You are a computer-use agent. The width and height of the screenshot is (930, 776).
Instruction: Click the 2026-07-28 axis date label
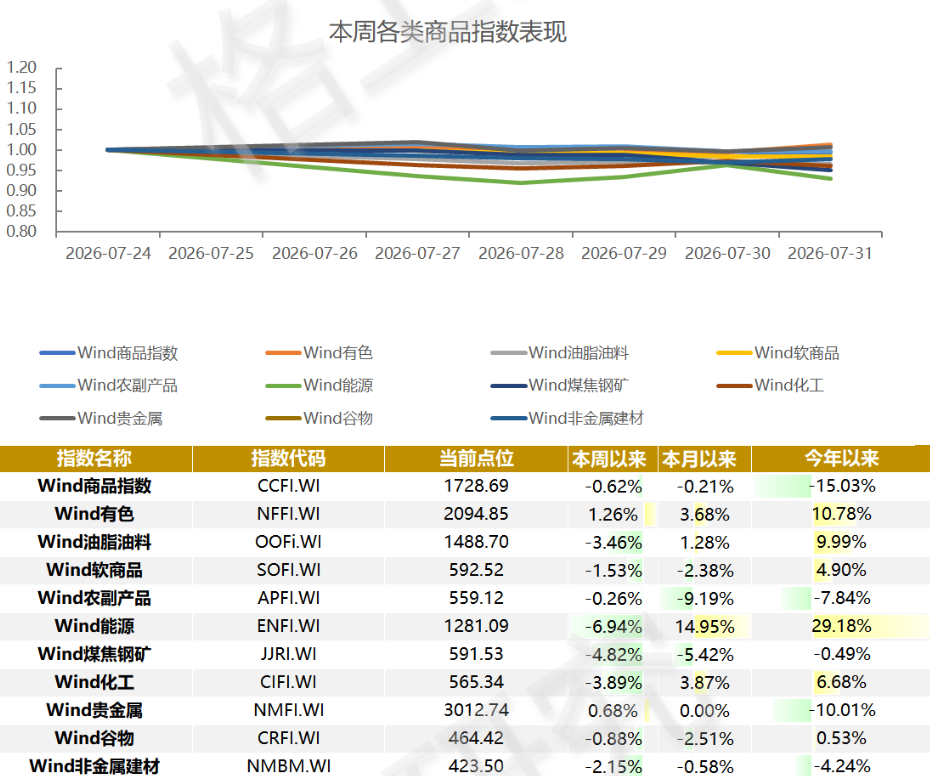521,253
